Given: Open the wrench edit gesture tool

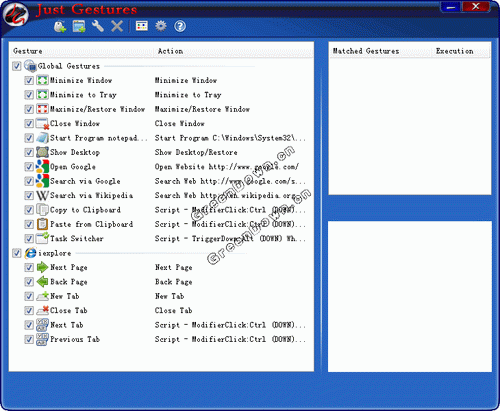Looking at the screenshot, I should (98, 26).
